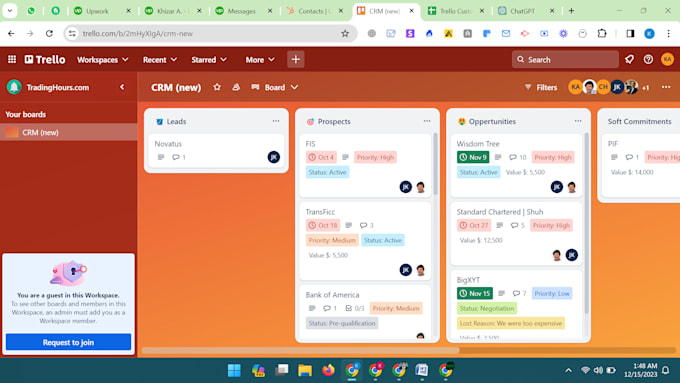Open a new browser tab
Screen dimensions: 680x383
click(x=571, y=11)
